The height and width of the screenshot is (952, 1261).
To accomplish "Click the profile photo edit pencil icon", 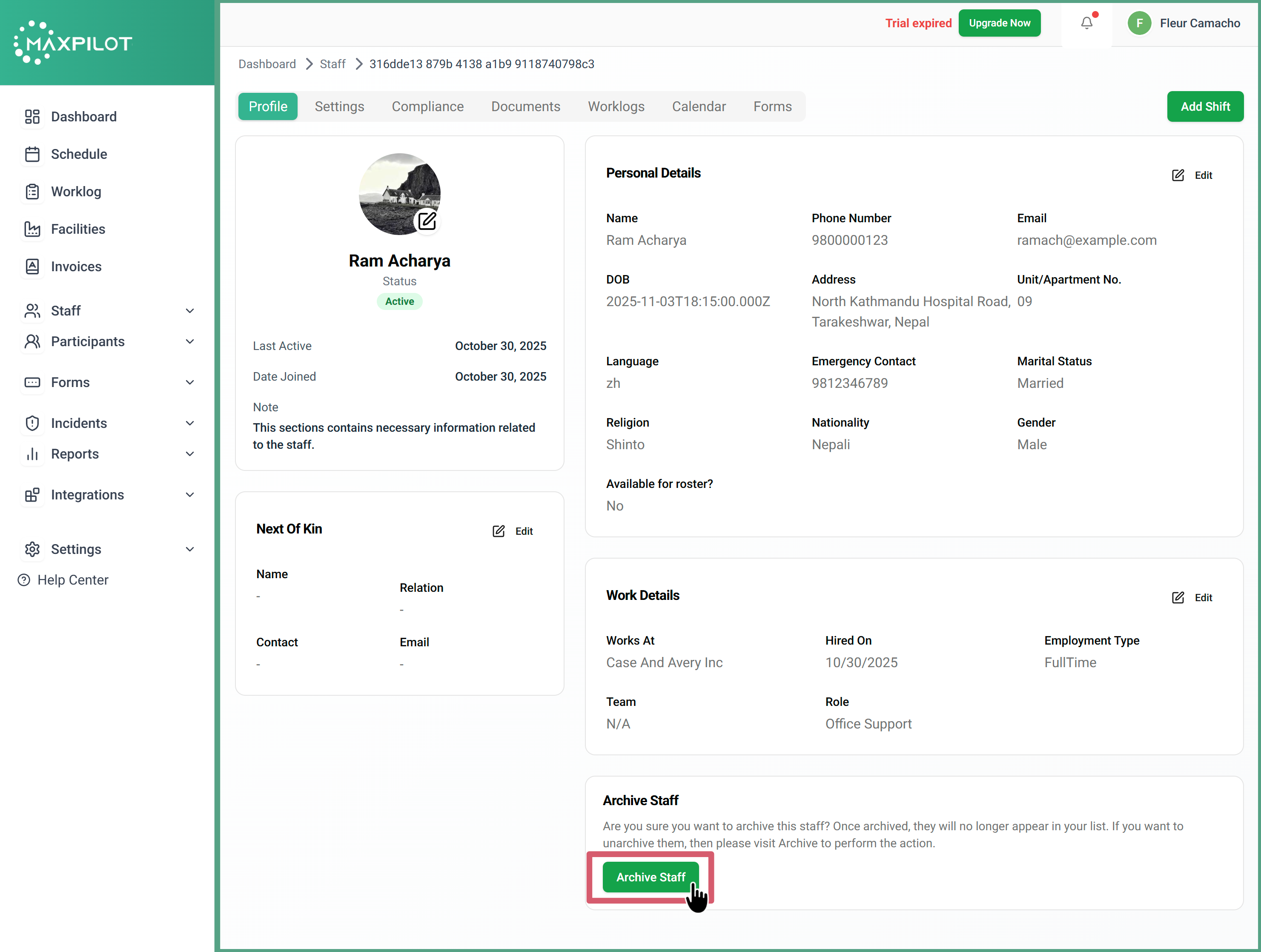I will (x=427, y=221).
